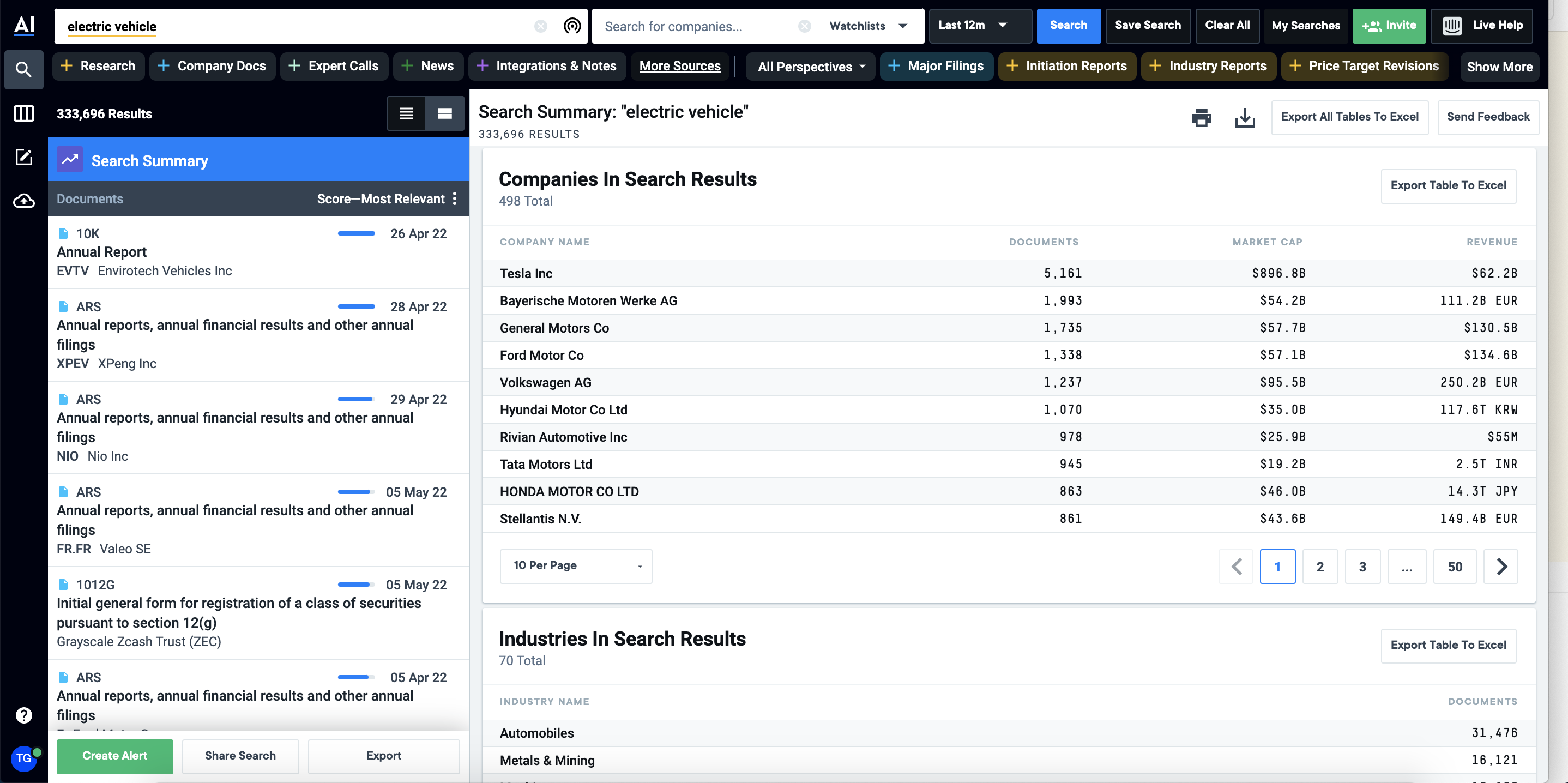Image resolution: width=1568 pixels, height=783 pixels.
Task: Open the Tesla Inc company row
Action: click(1008, 273)
